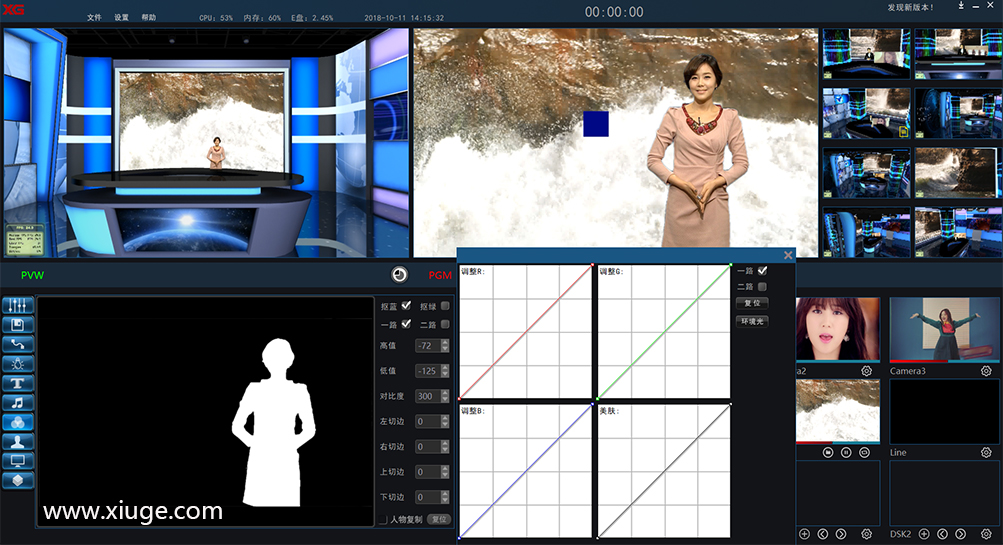This screenshot has height=545, width=1003.
Task: Increase the 高值 value with up arrow
Action: tap(445, 342)
